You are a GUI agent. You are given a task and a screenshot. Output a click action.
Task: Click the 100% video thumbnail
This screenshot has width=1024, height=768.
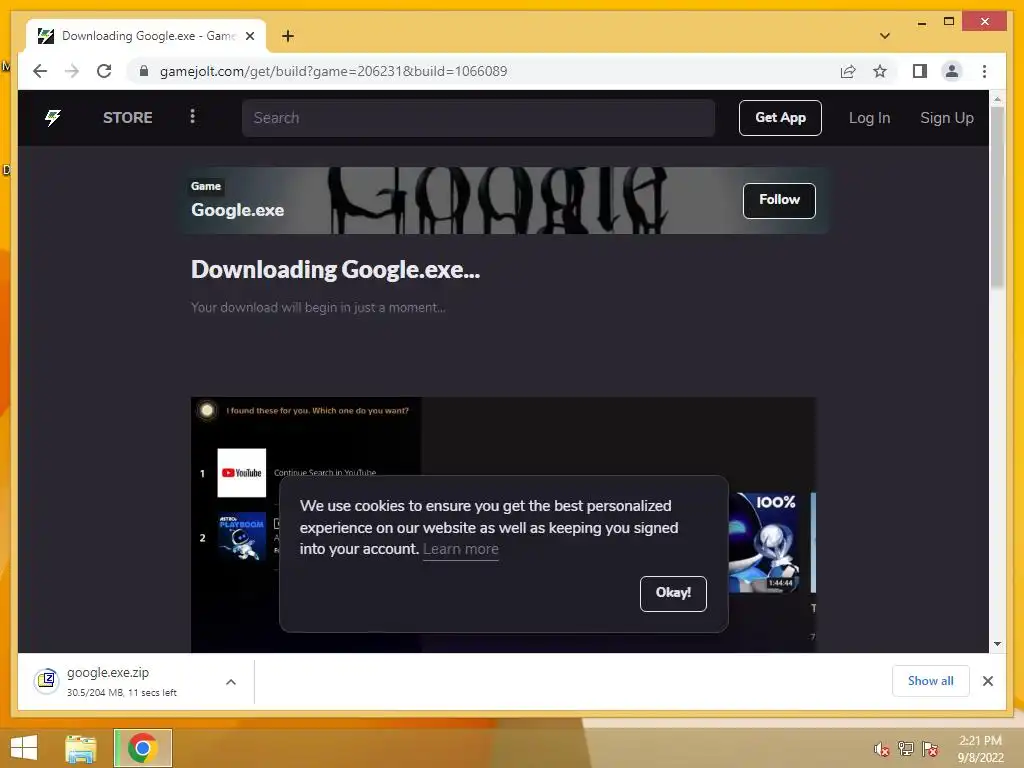(763, 543)
